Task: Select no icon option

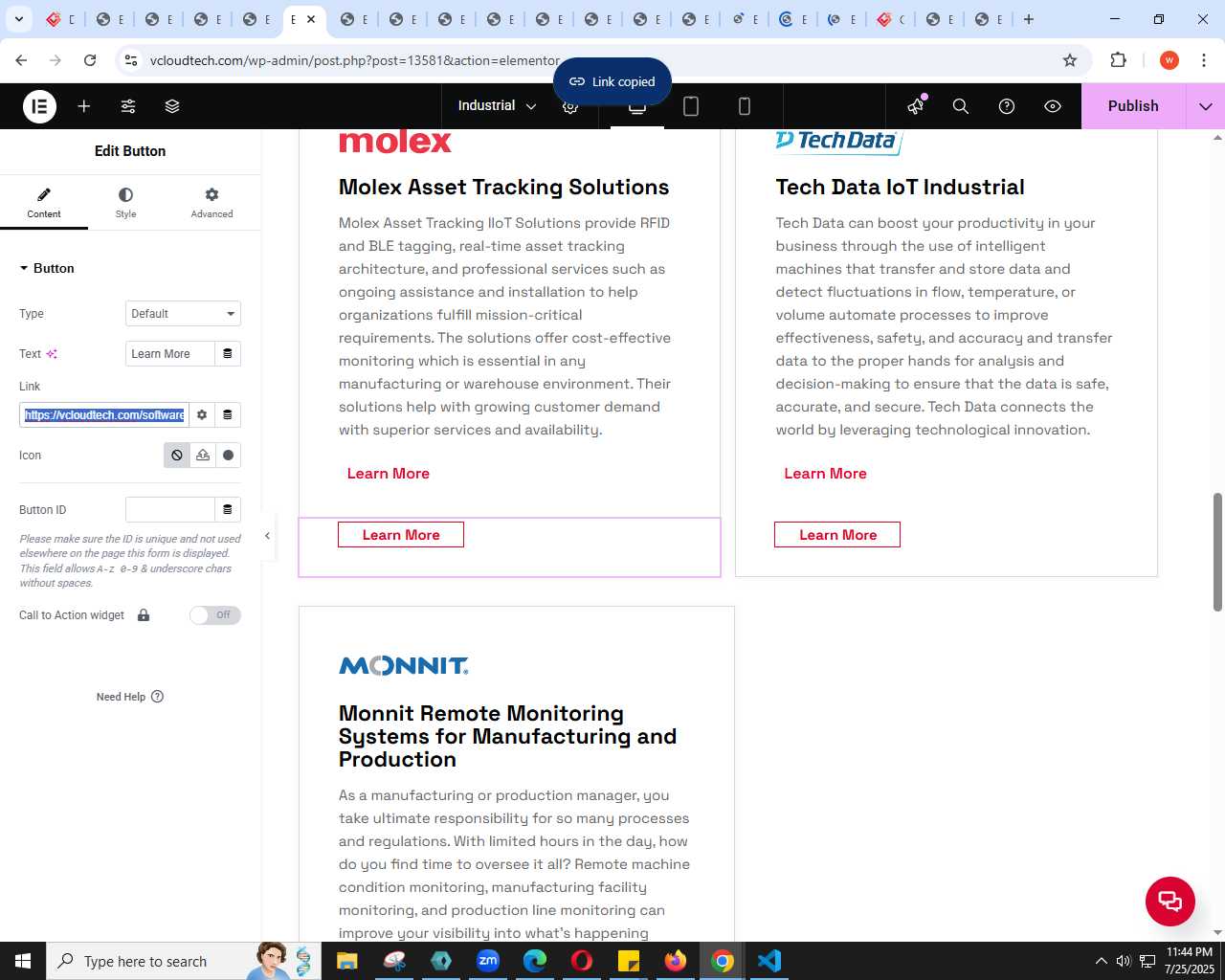Action: [x=177, y=456]
